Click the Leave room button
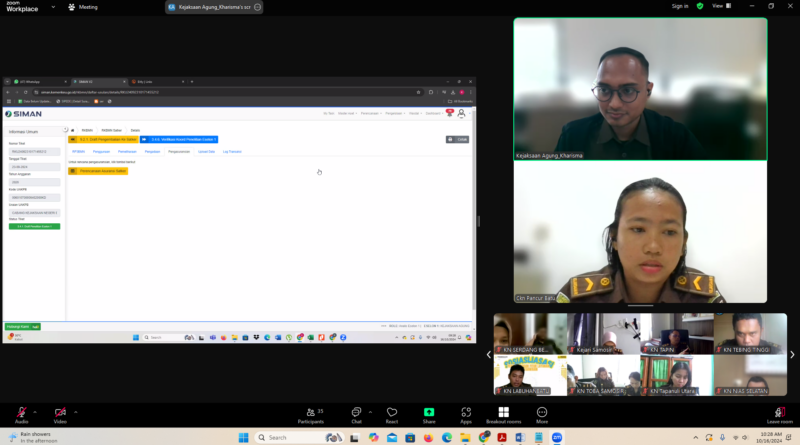 tap(779, 414)
